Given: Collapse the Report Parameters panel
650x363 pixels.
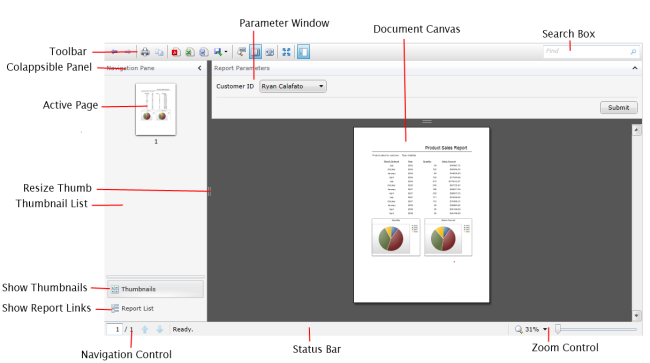Looking at the screenshot, I should [635, 68].
